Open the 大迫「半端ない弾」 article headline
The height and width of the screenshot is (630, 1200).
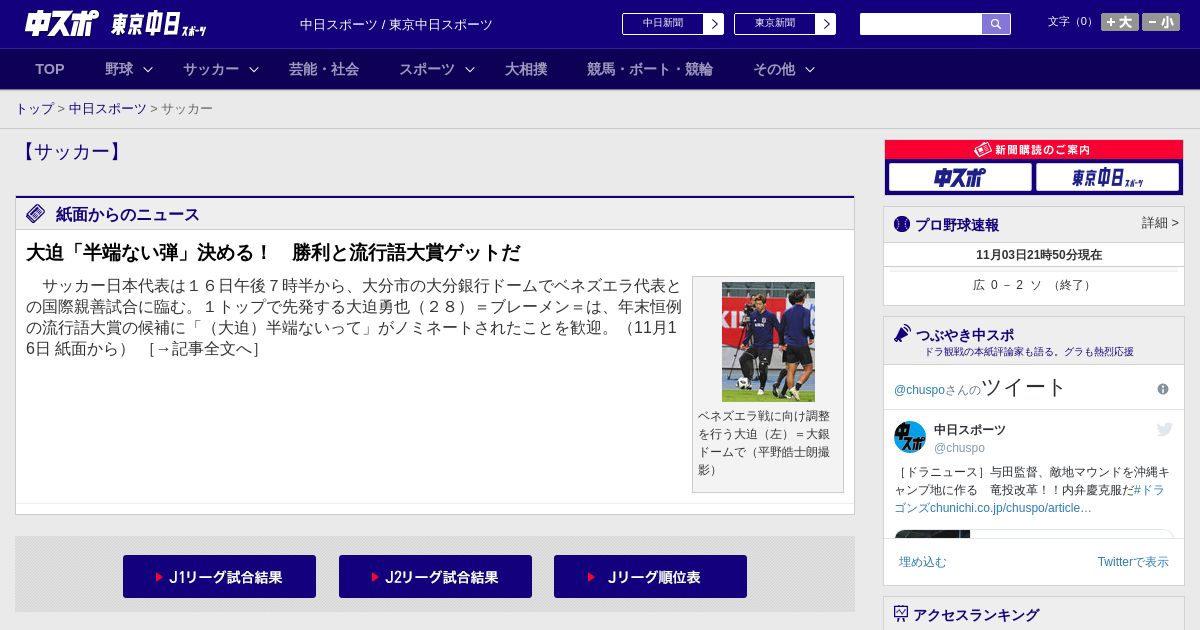[273, 252]
